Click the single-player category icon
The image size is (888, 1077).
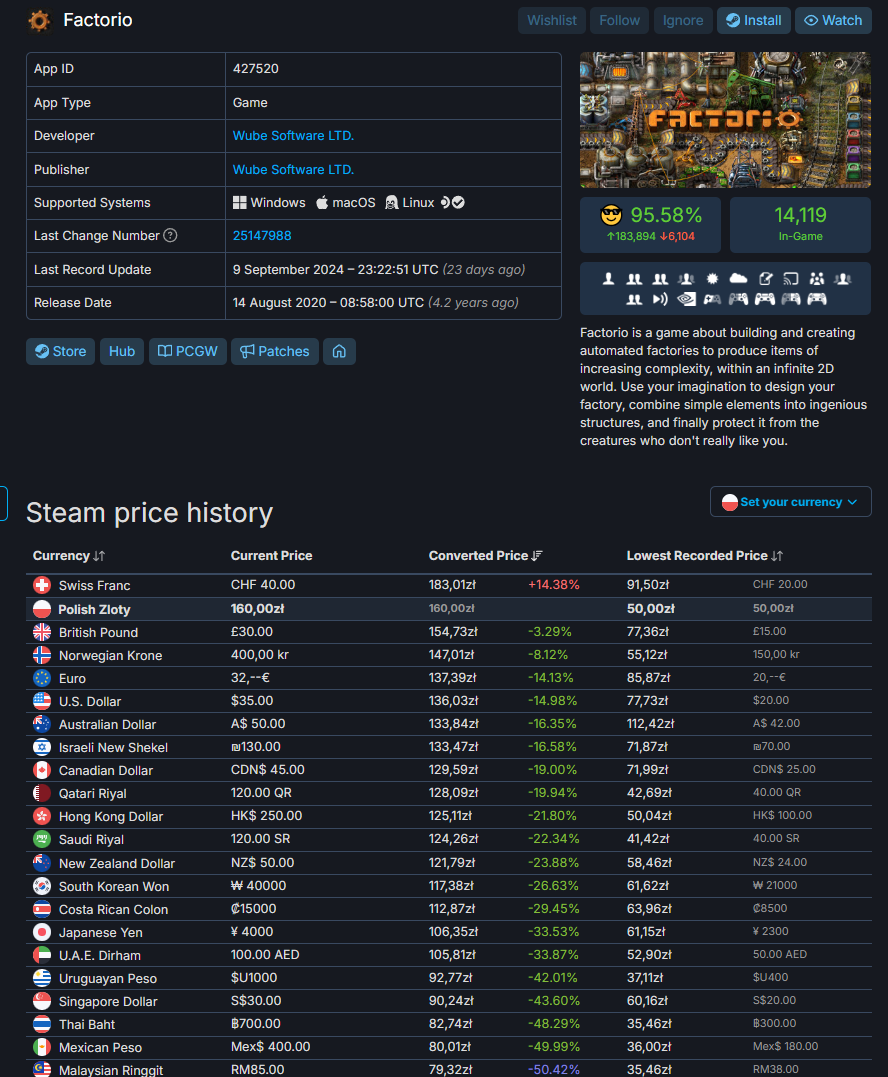(x=608, y=278)
